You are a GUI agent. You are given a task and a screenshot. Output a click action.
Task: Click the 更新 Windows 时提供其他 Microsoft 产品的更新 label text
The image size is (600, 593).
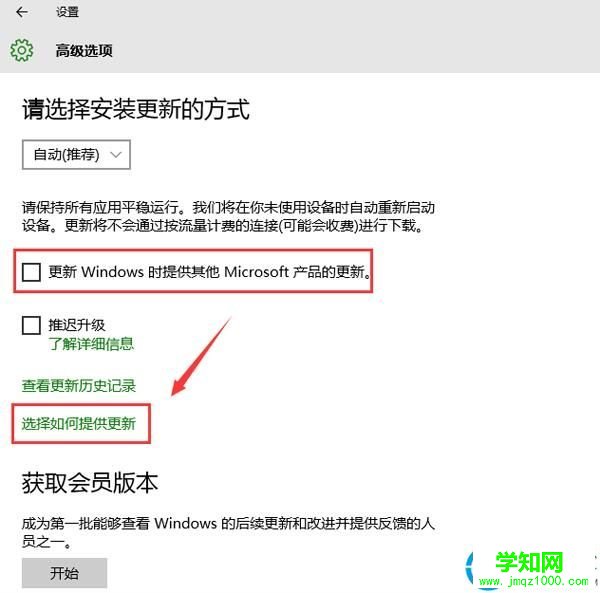[210, 272]
